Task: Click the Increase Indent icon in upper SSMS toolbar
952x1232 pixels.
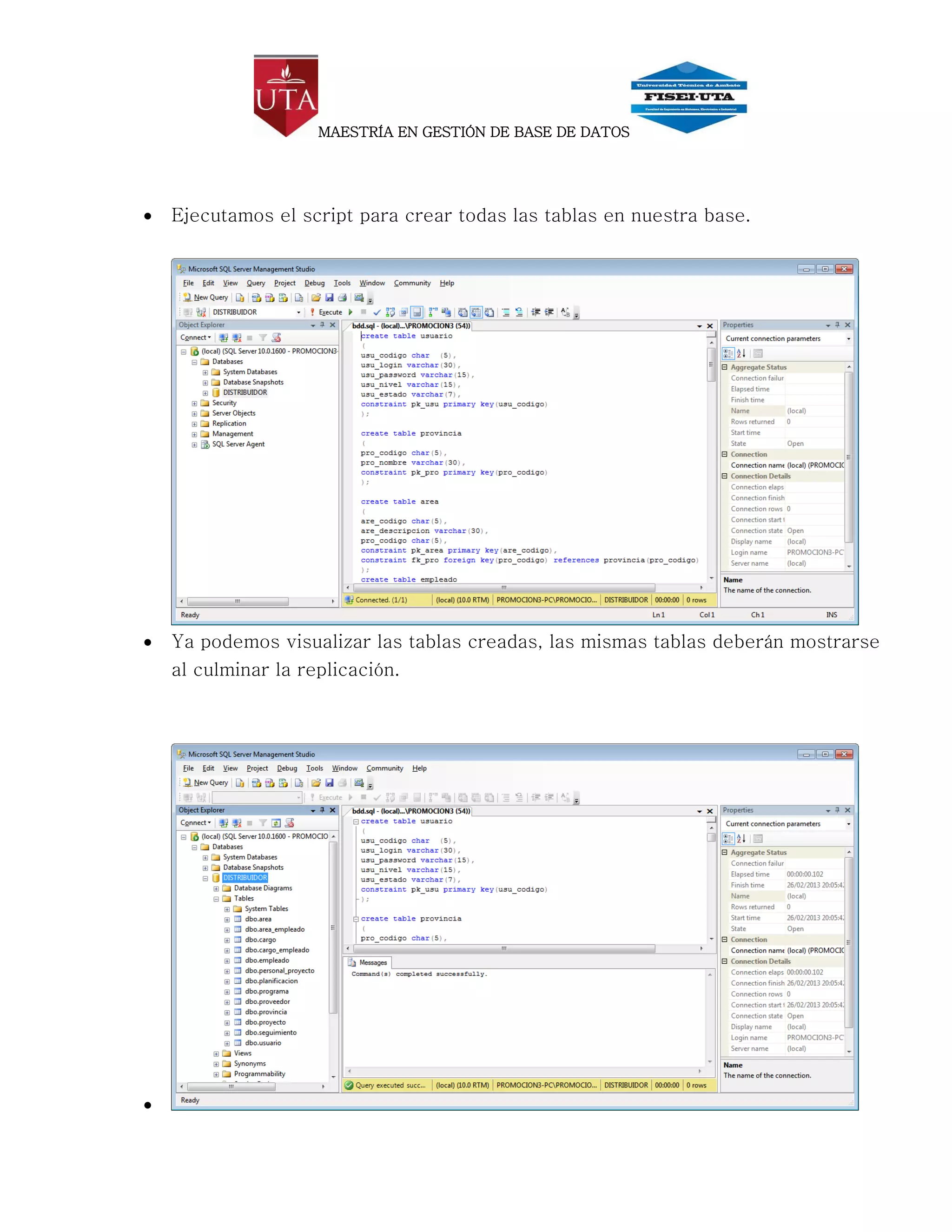Action: 549,312
